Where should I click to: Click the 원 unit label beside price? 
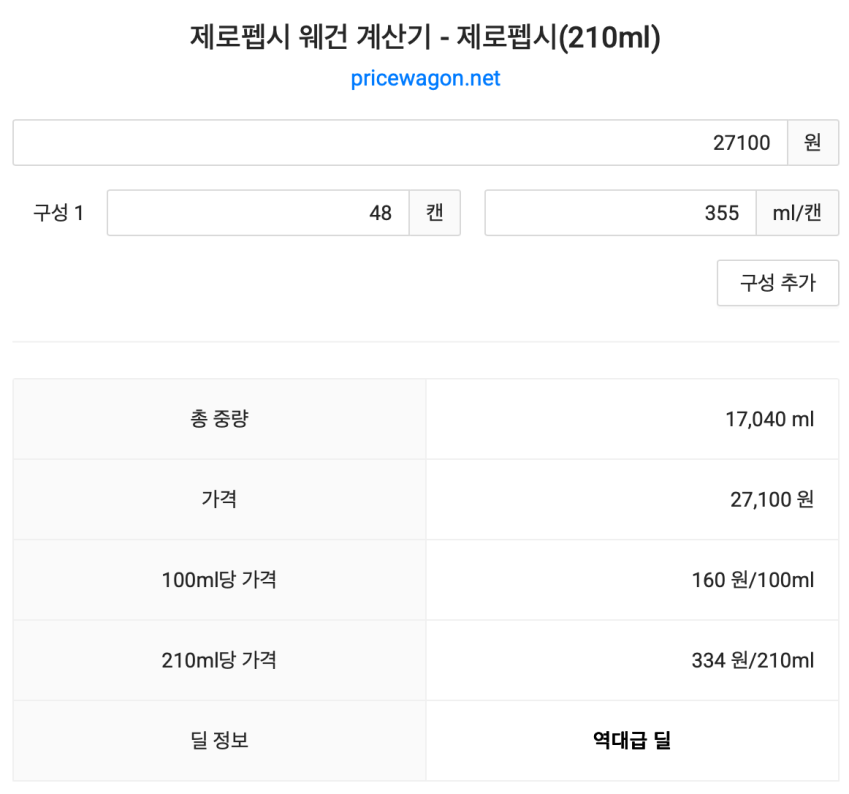click(x=813, y=143)
